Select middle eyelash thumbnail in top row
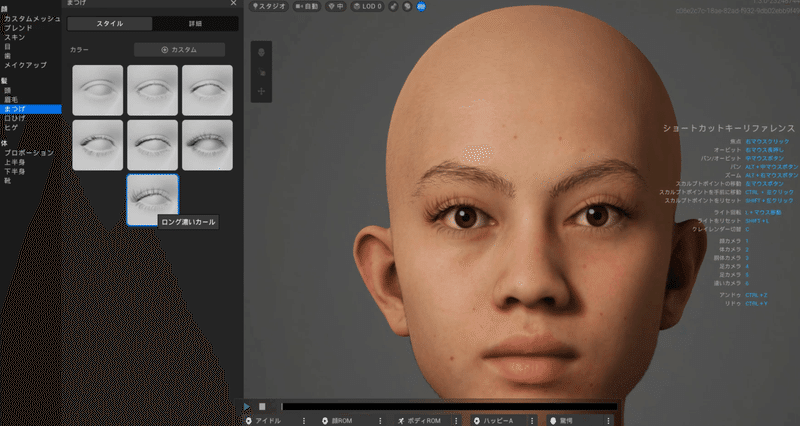 153,90
